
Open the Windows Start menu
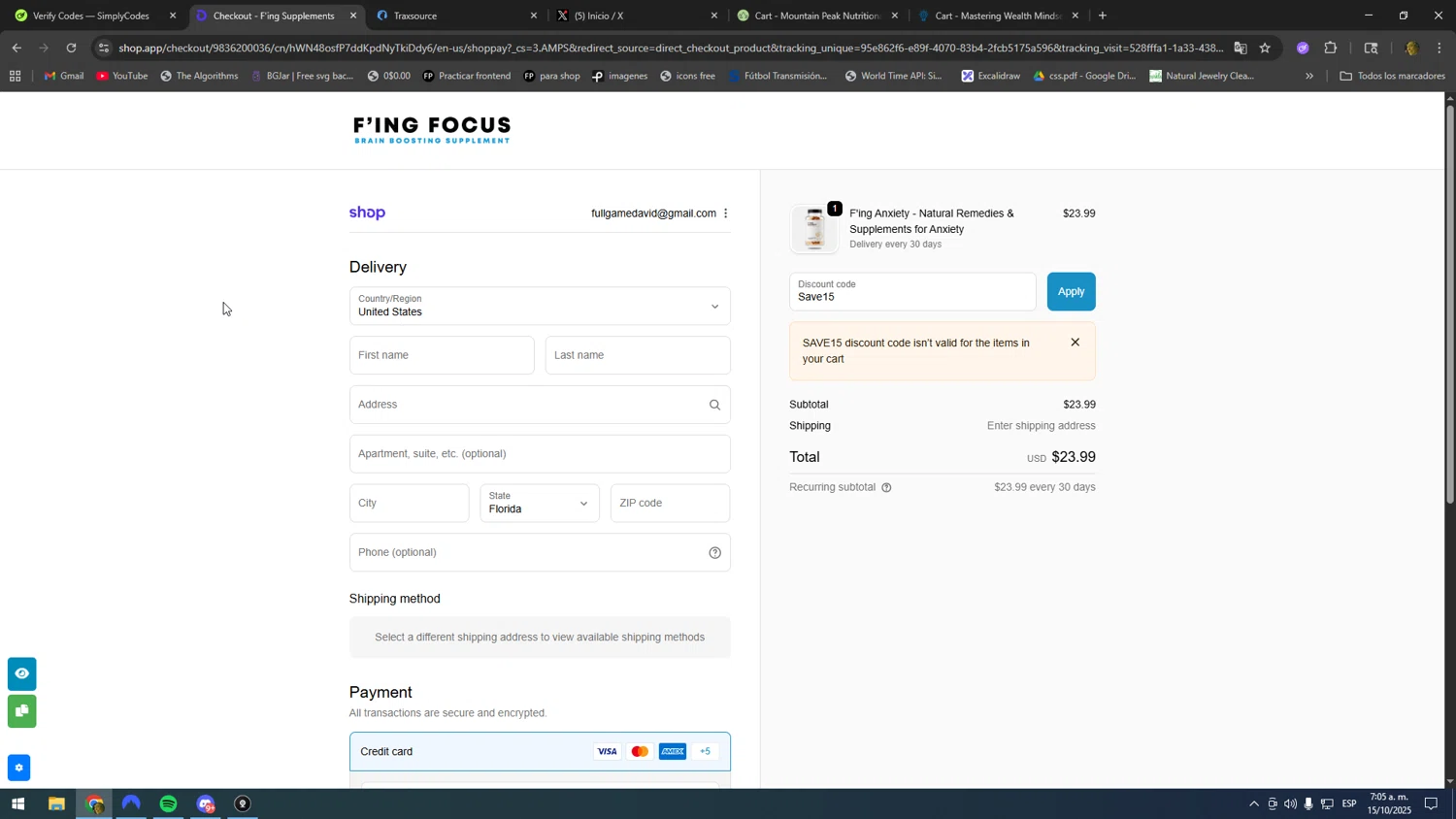coord(17,803)
